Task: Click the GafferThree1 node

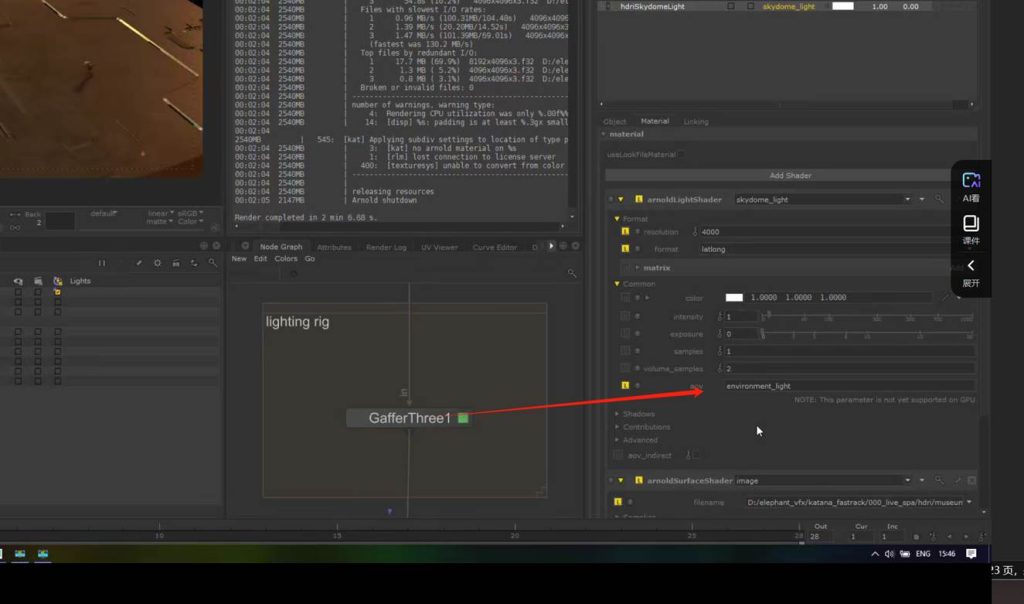Action: 408,418
